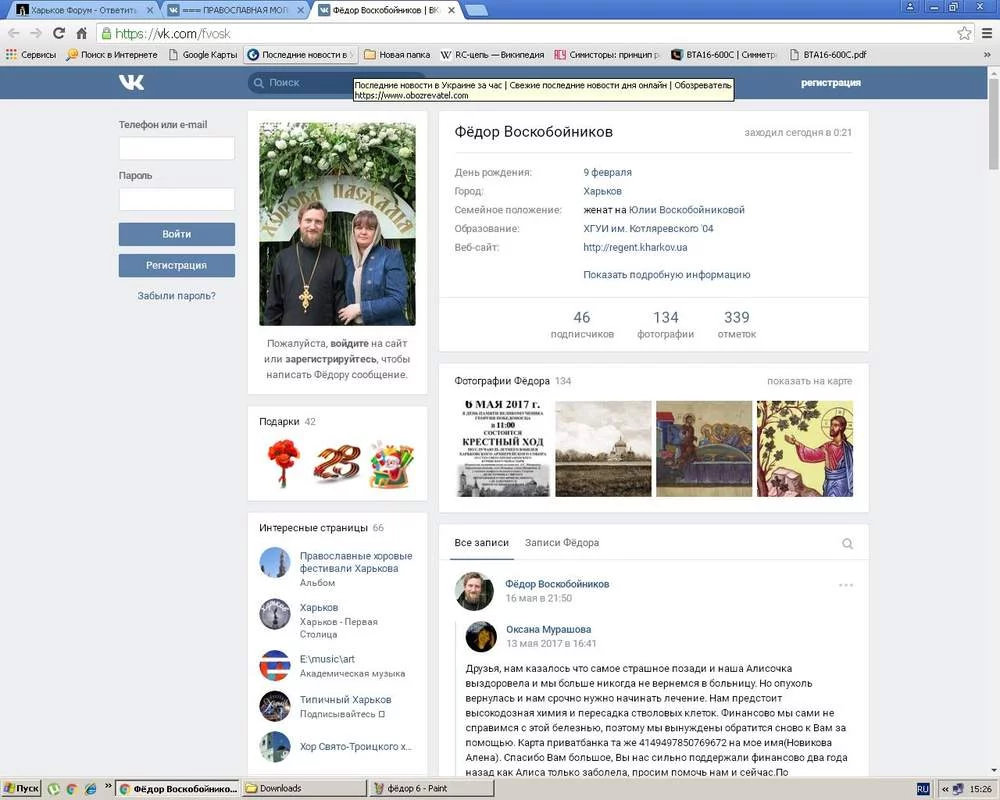
Task: Focus the Телефон или e-mail field
Action: point(177,148)
